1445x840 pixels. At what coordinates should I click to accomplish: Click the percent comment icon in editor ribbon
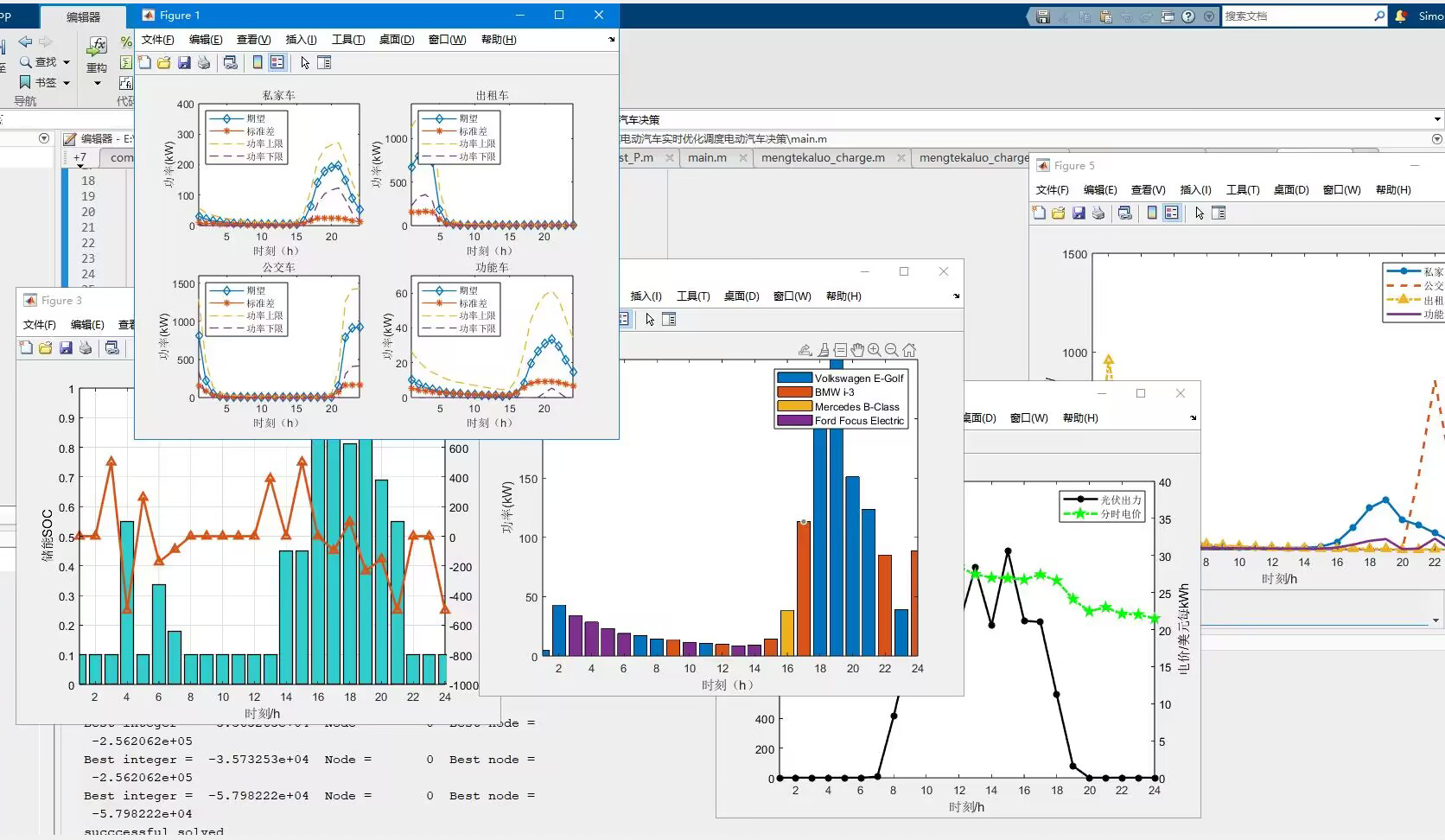click(x=126, y=41)
